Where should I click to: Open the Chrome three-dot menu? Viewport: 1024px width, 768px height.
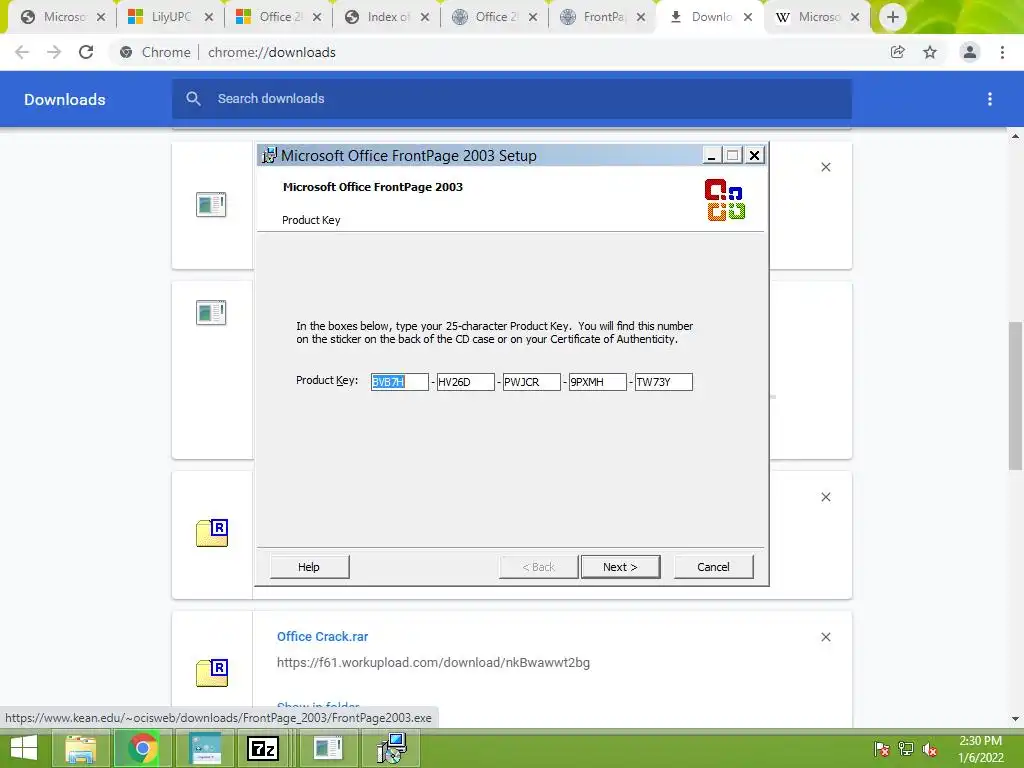1002,52
